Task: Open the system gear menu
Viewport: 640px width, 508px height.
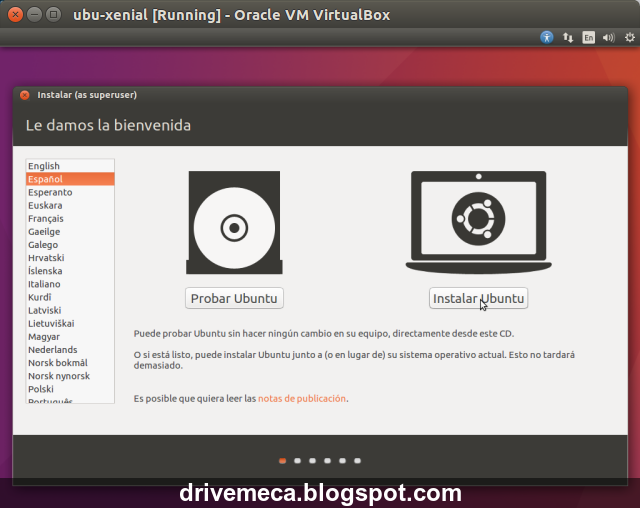Action: click(630, 38)
